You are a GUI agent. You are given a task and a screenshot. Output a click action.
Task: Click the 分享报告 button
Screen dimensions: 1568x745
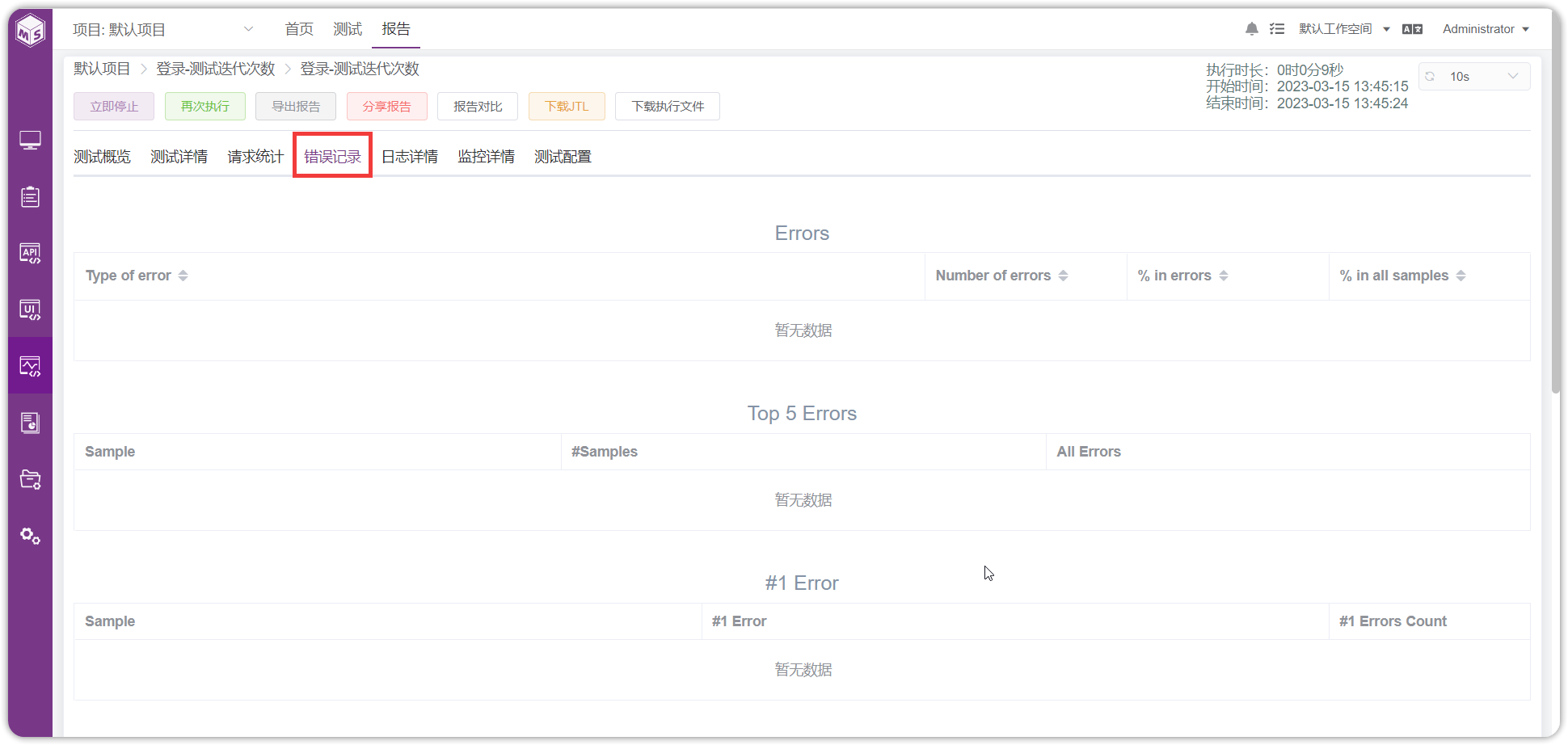coord(387,106)
